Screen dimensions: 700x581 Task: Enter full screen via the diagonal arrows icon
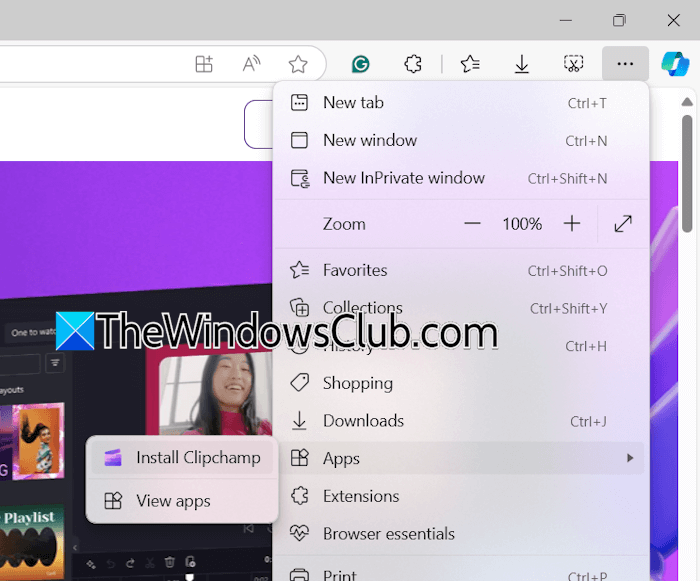(x=623, y=224)
